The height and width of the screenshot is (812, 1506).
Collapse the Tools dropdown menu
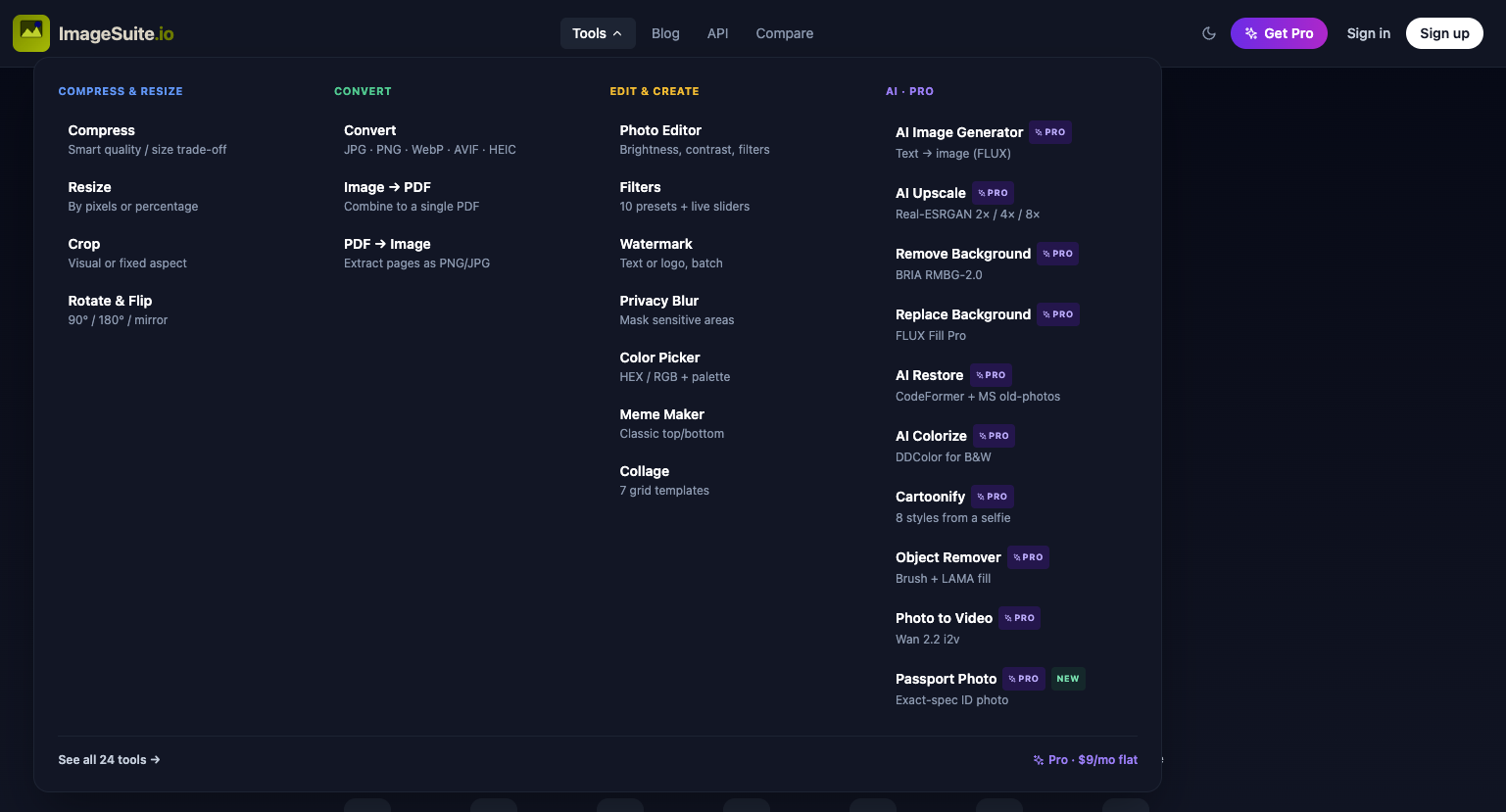coord(598,33)
